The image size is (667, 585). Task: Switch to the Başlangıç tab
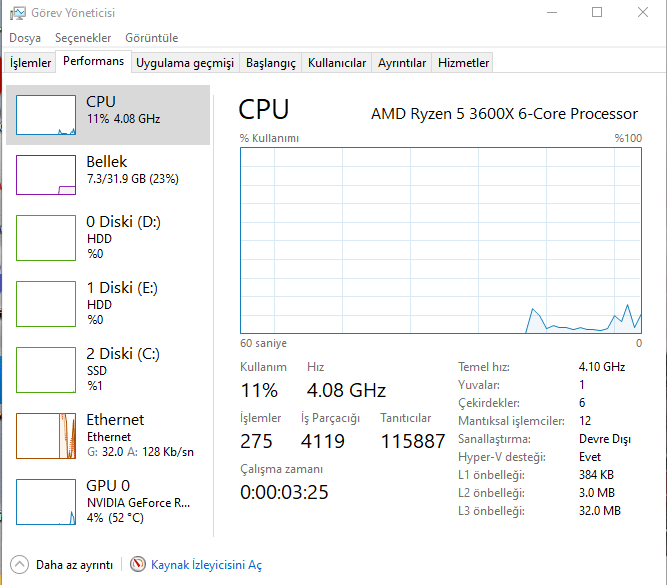(x=271, y=62)
